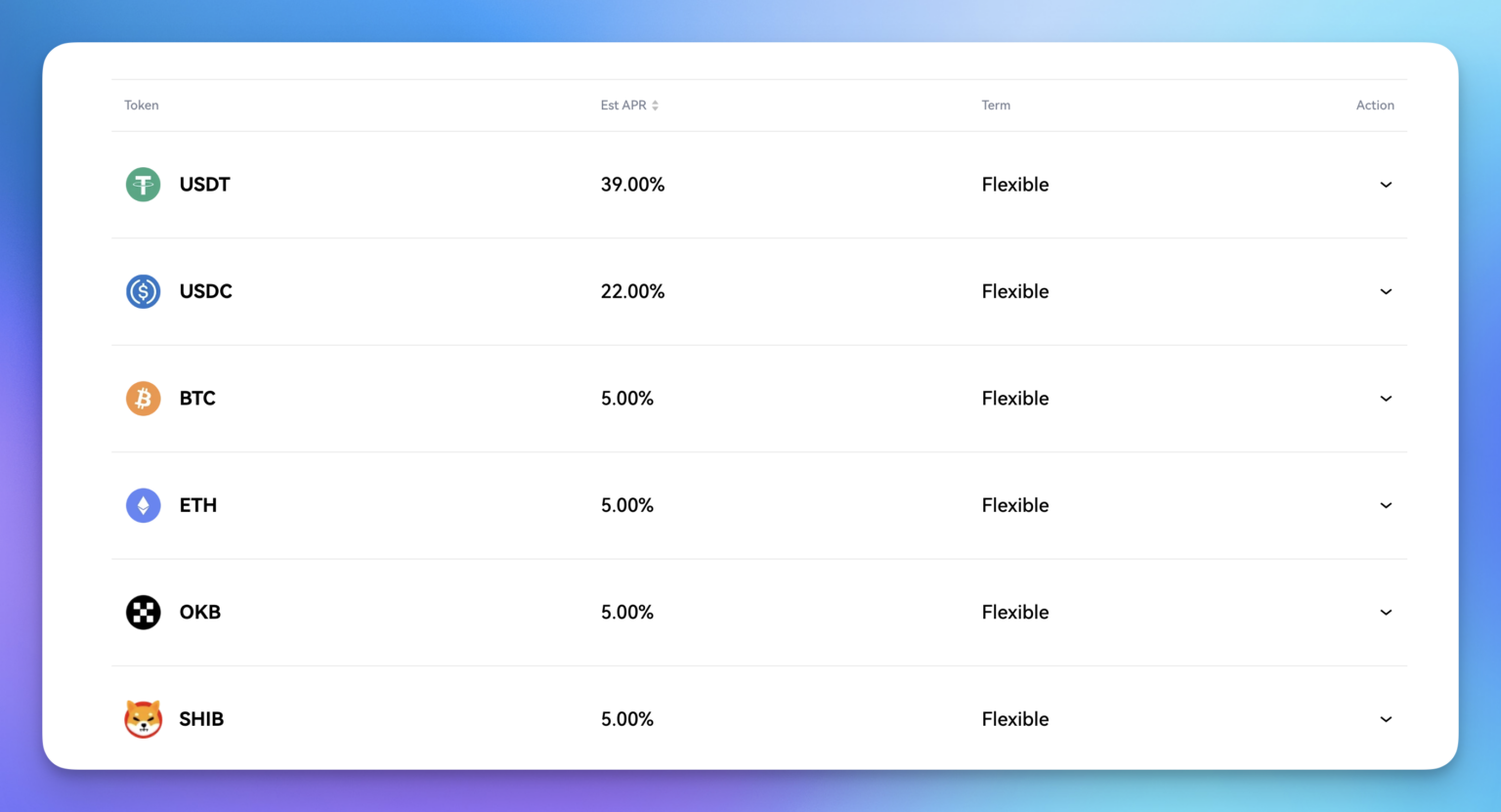The image size is (1501, 812).
Task: Select the SHIB Shiba Inu icon
Action: (x=143, y=718)
